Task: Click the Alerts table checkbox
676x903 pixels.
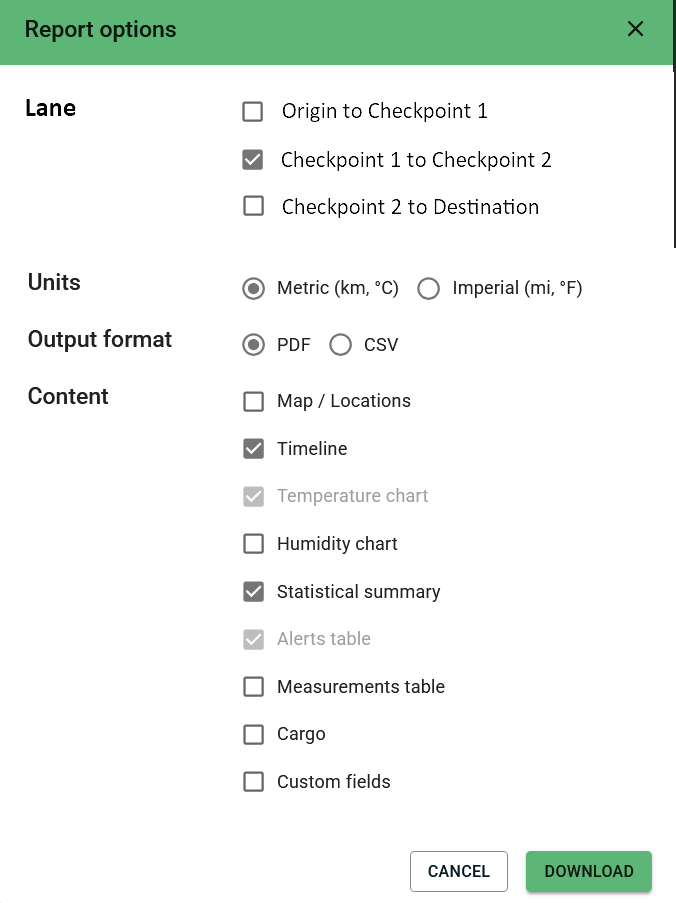Action: coord(254,639)
